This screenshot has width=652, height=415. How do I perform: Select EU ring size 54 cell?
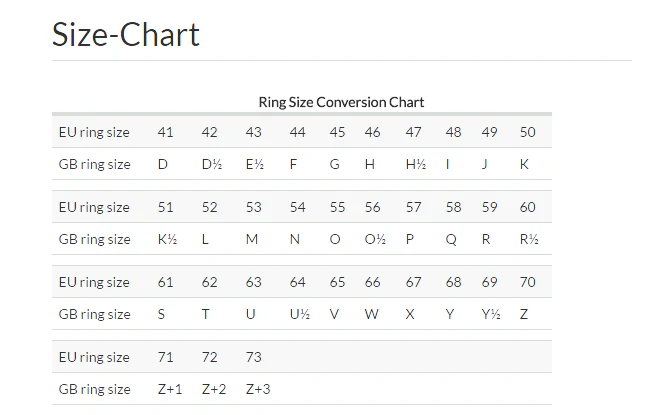pyautogui.click(x=298, y=207)
